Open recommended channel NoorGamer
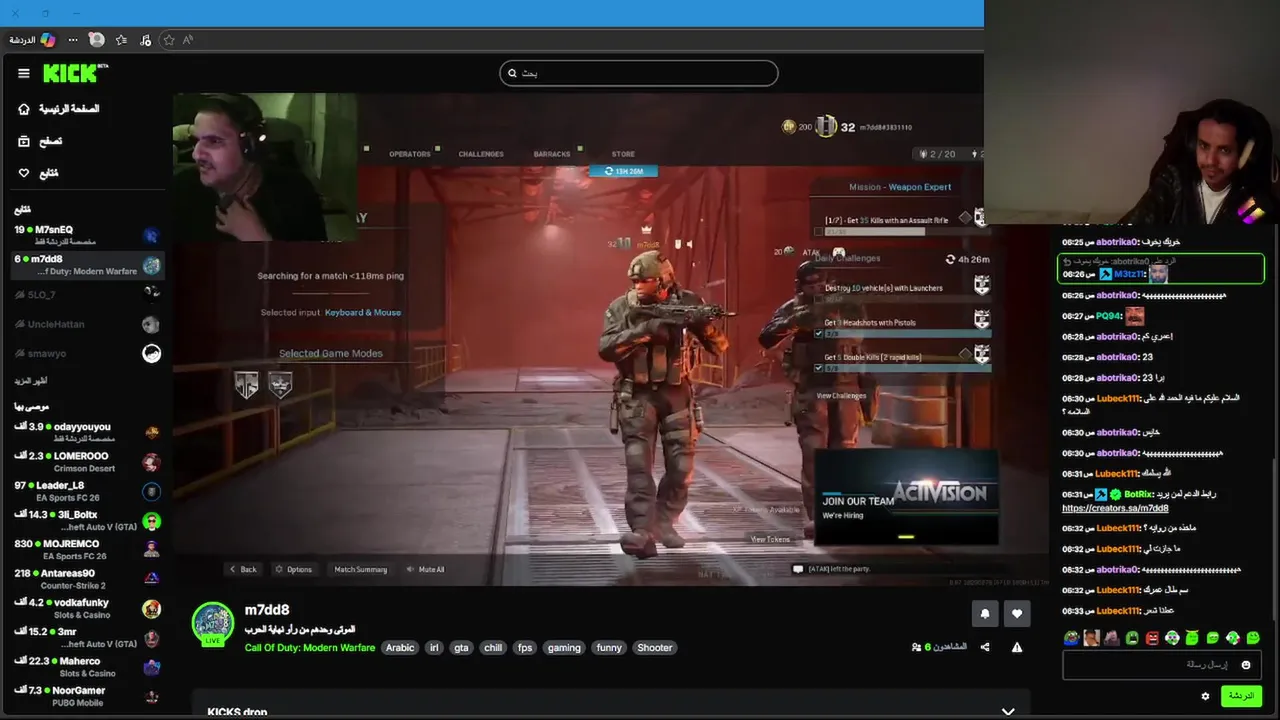 tap(88, 696)
